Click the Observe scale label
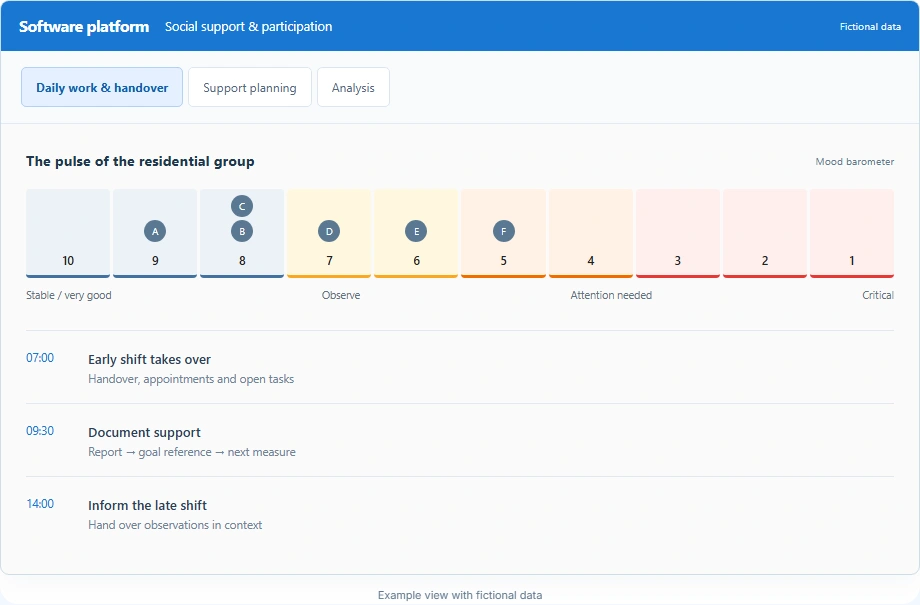Viewport: 920px width, 605px height. pyautogui.click(x=341, y=295)
